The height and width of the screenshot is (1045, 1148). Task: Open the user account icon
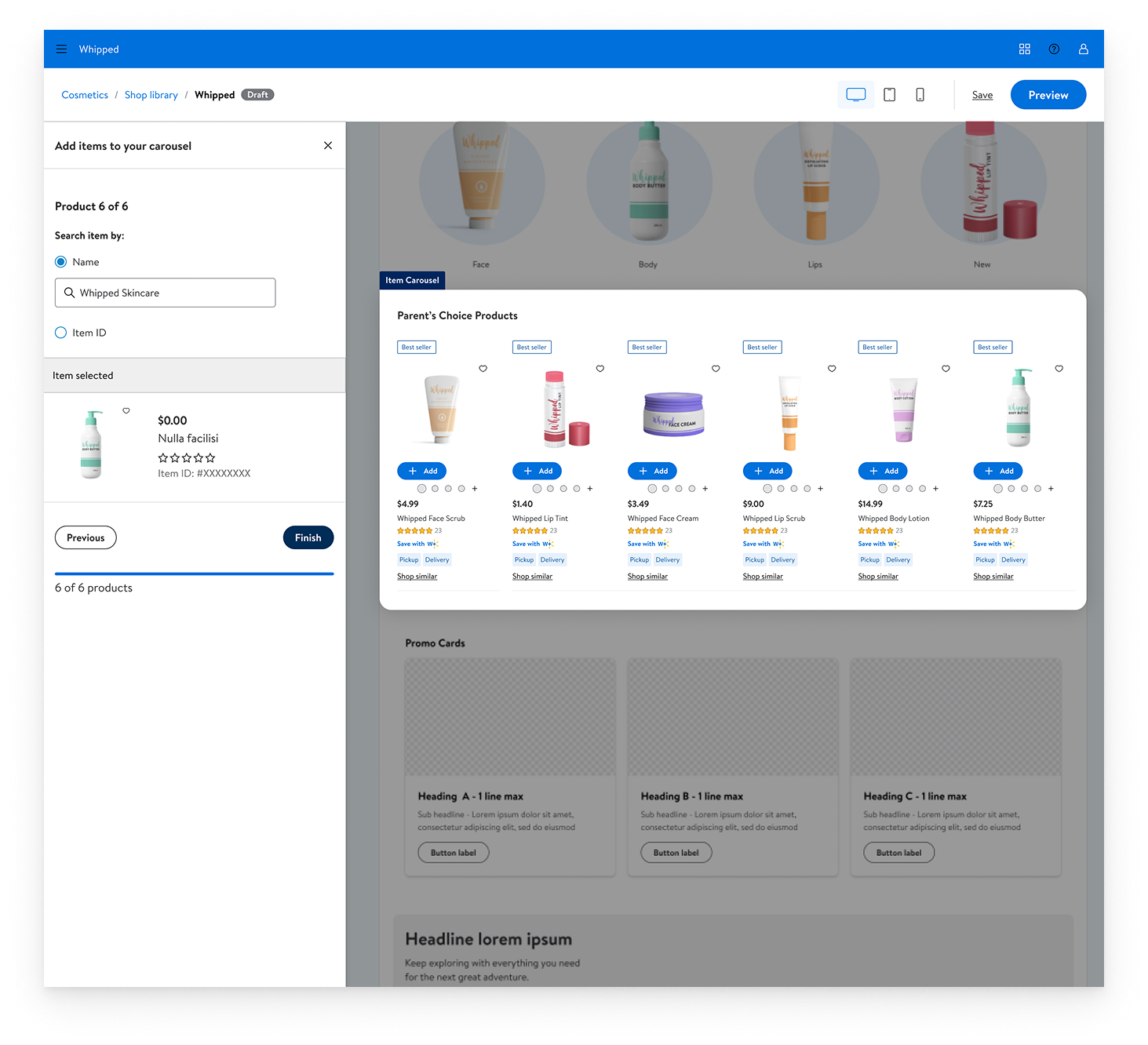coord(1083,49)
